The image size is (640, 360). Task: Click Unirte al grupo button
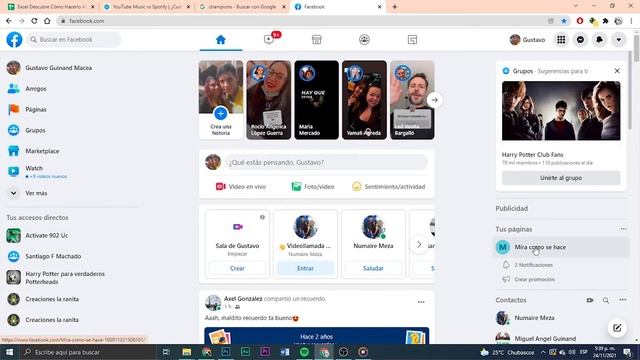pos(561,178)
